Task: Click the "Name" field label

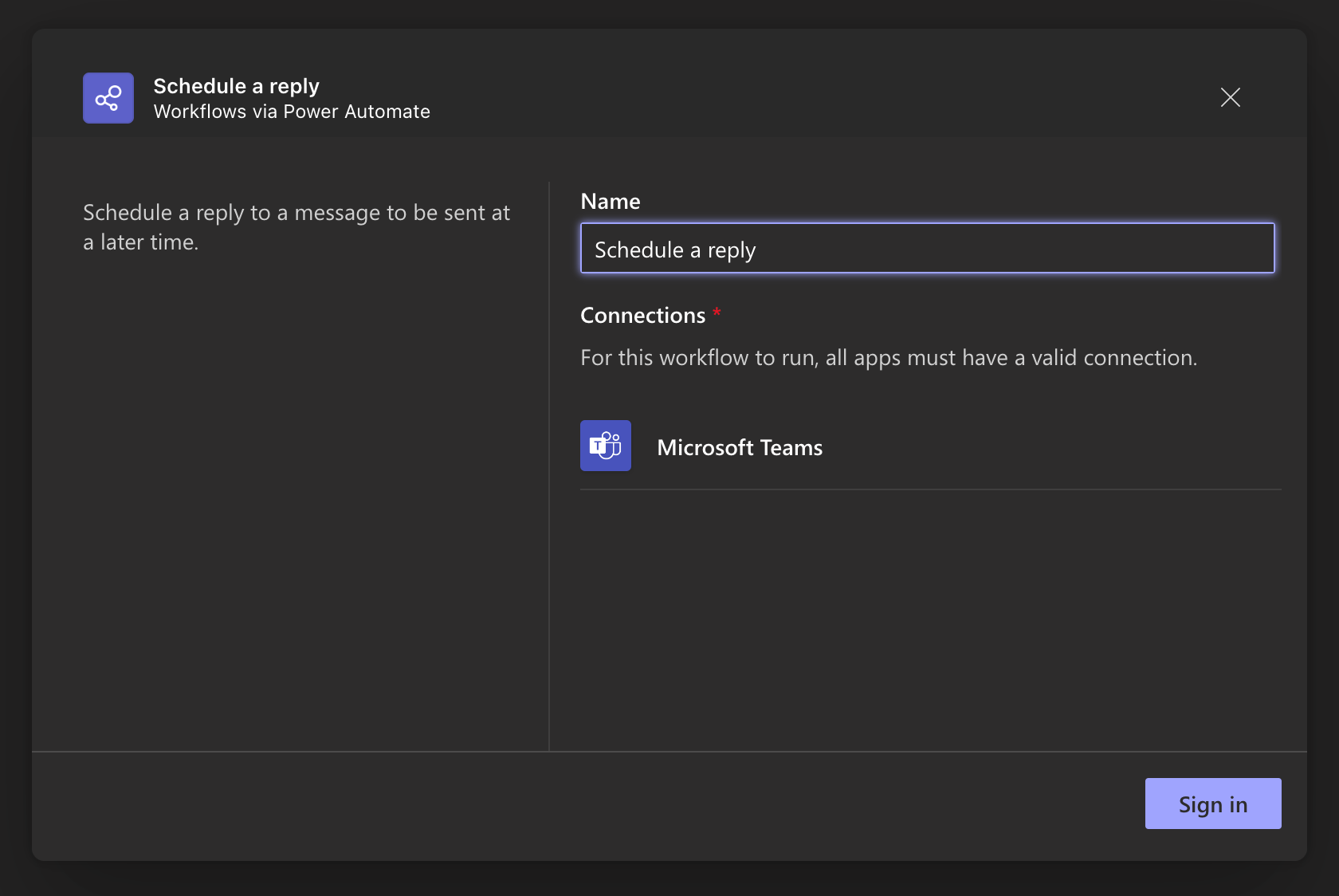Action: pyautogui.click(x=611, y=202)
